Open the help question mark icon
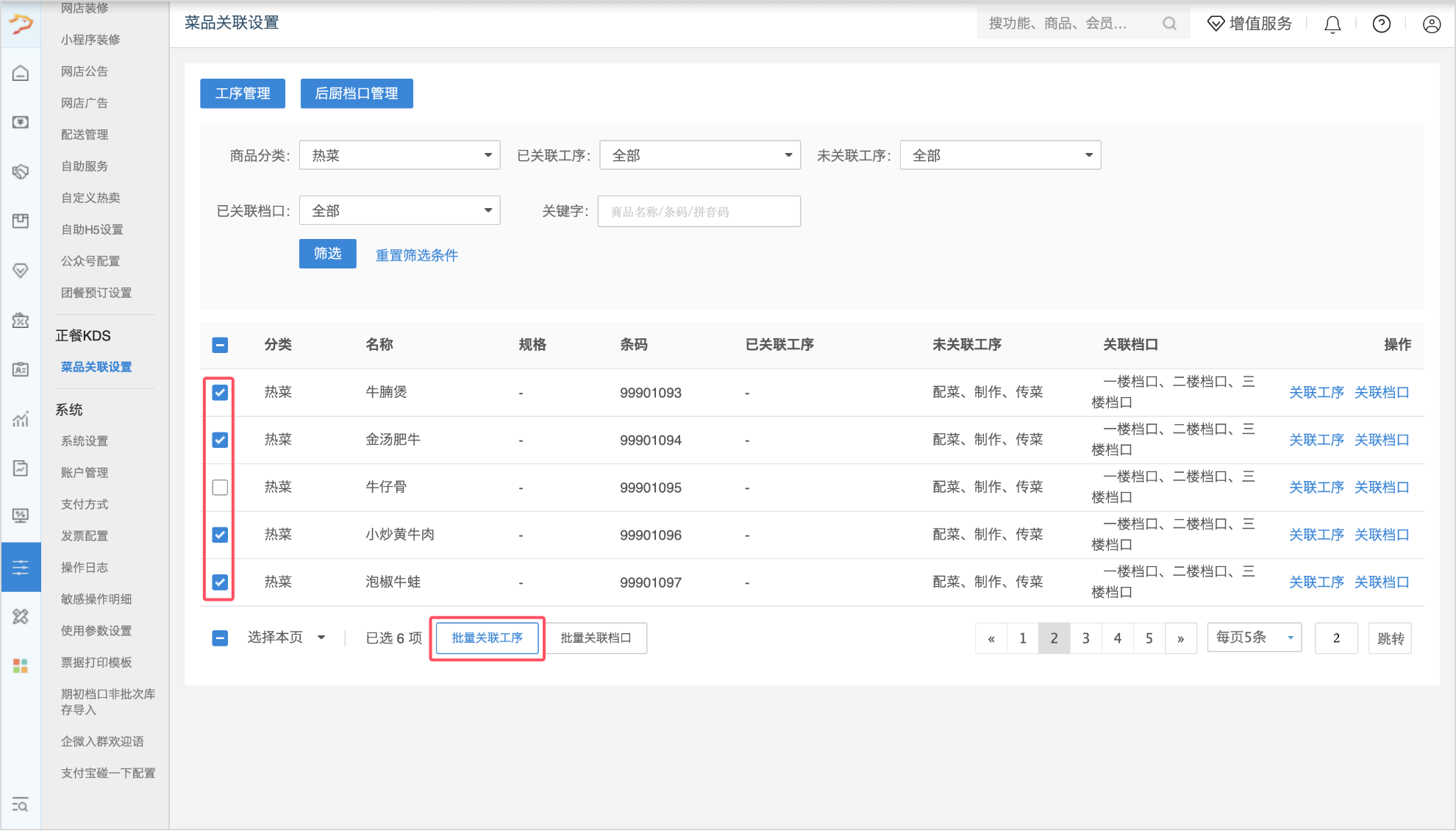Image resolution: width=1456 pixels, height=831 pixels. pos(1382,24)
